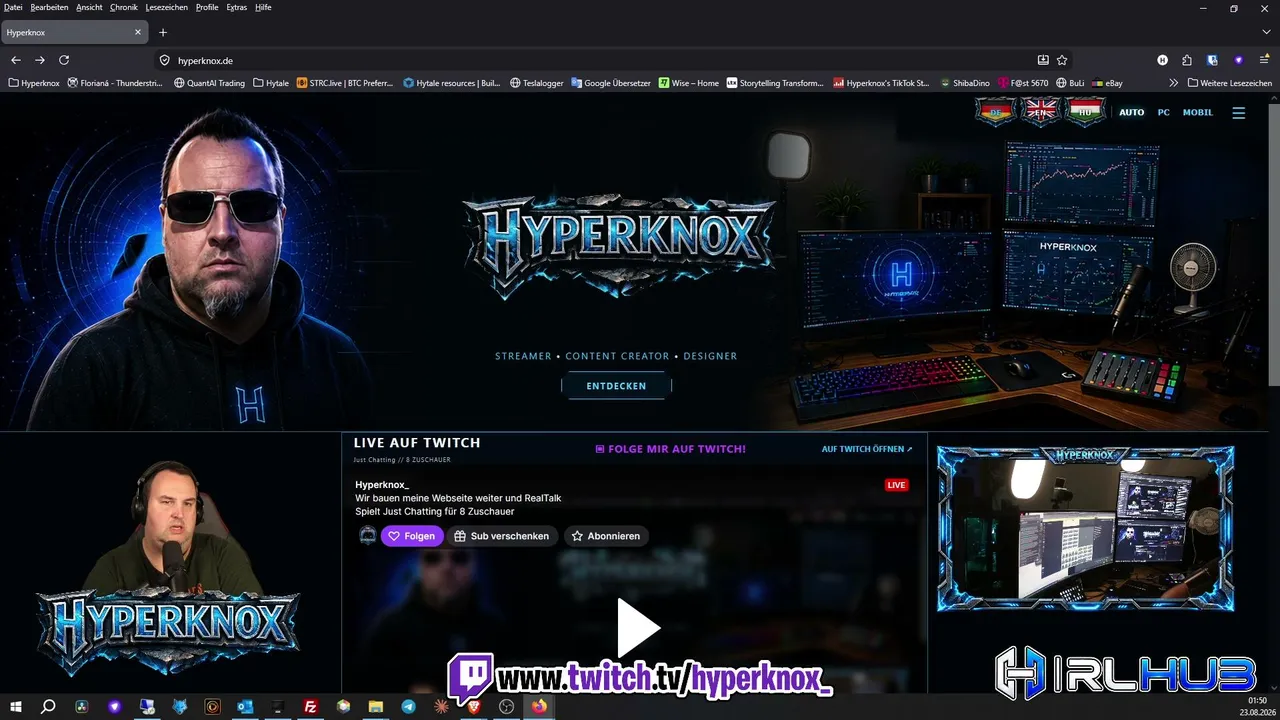
Task: Show more bookmarks via the double chevron
Action: [x=1173, y=83]
